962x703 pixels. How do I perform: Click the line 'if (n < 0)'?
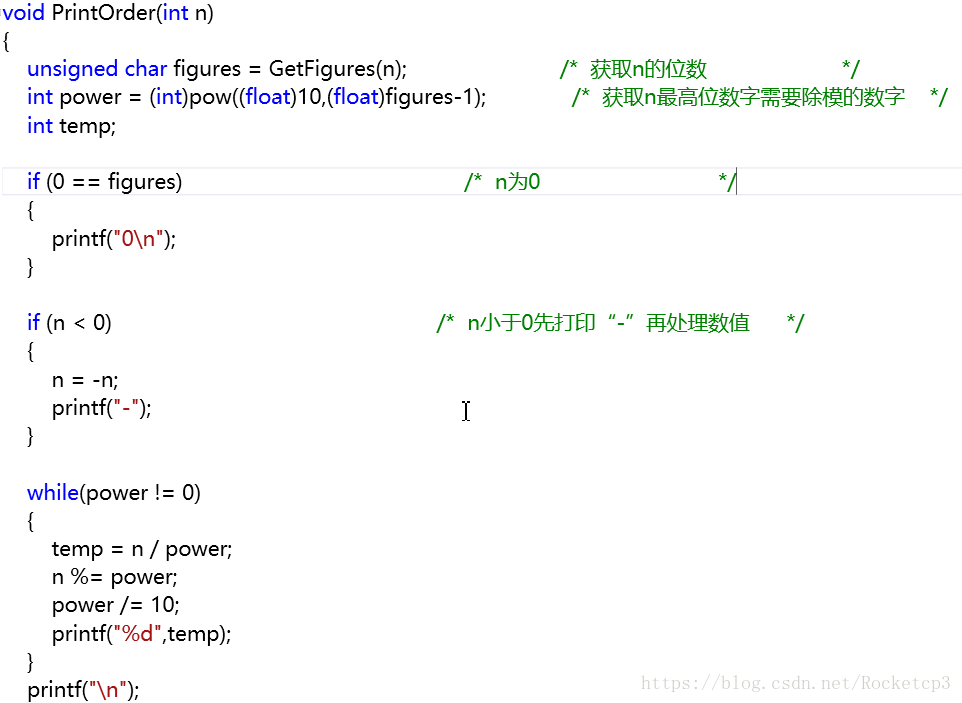coord(69,323)
